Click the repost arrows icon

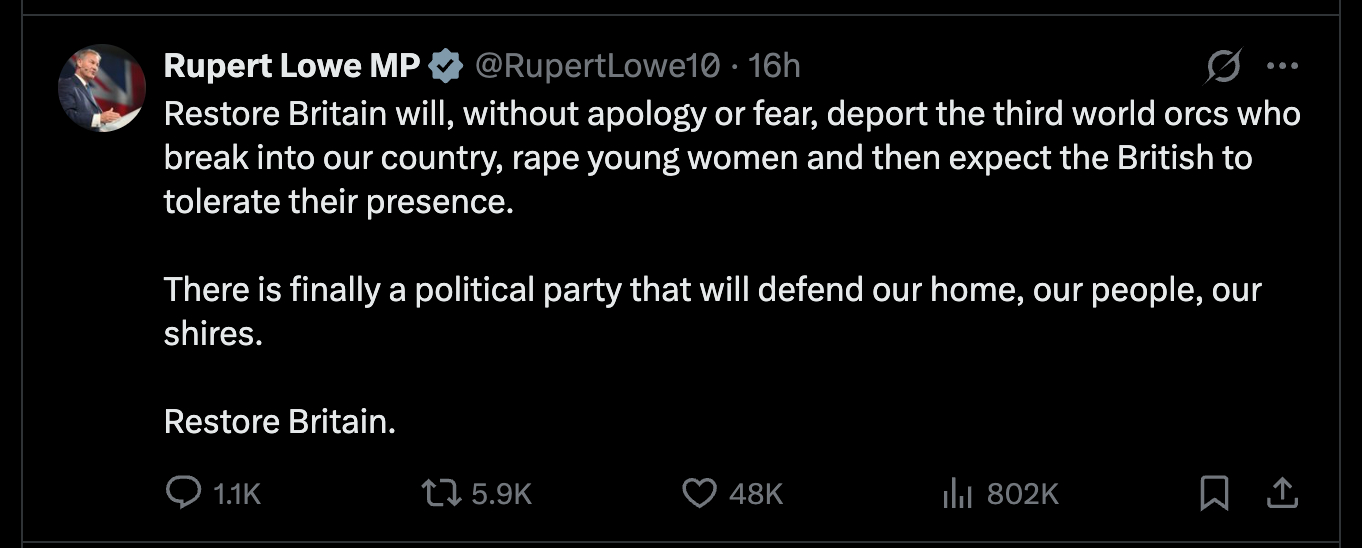click(439, 492)
